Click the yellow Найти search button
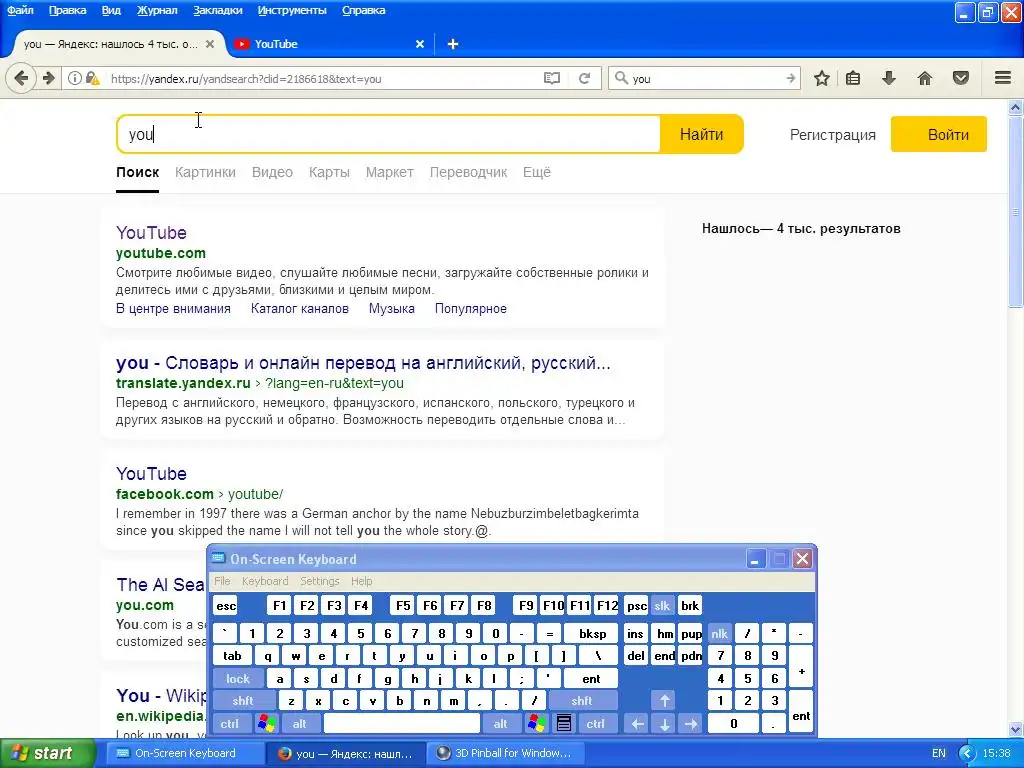 point(701,135)
